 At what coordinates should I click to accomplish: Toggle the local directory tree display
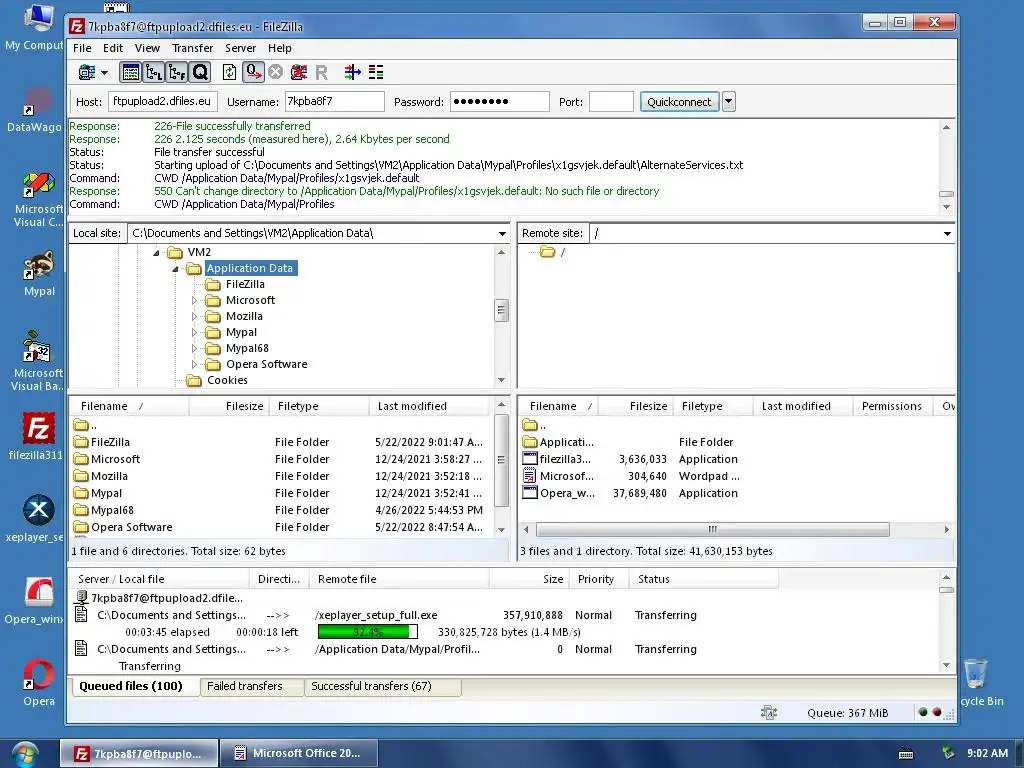coord(153,72)
